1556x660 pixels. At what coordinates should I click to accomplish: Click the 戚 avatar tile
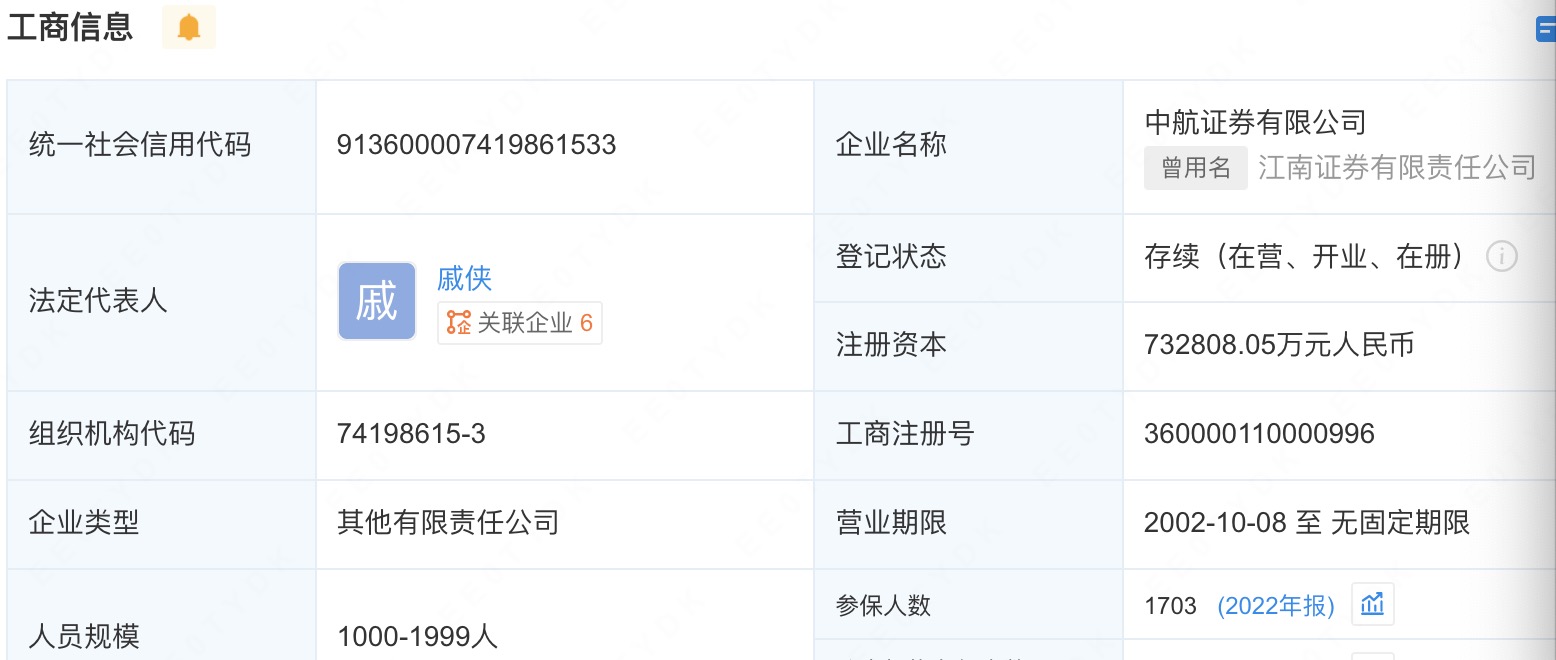pyautogui.click(x=377, y=301)
